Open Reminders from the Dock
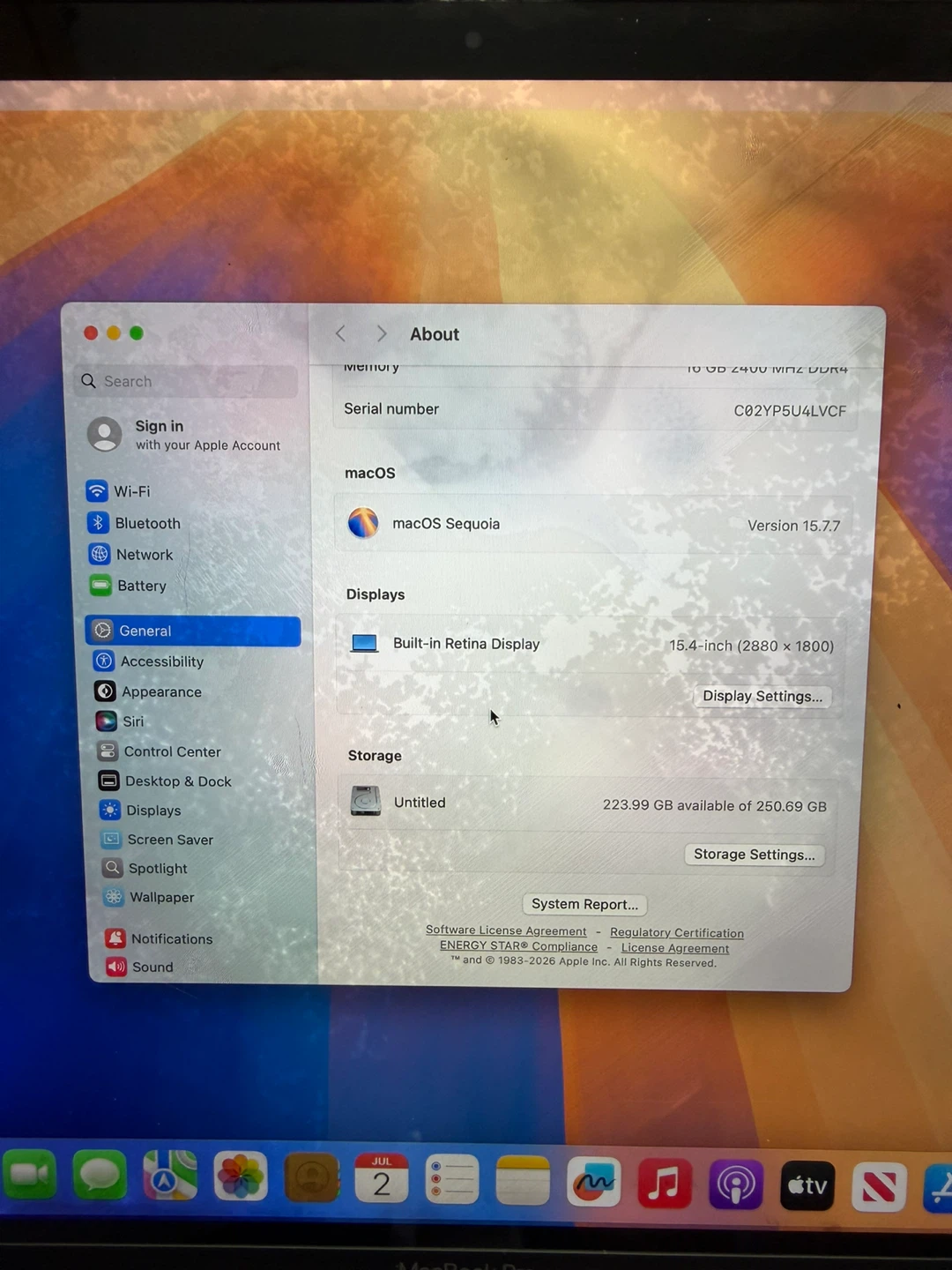Image resolution: width=952 pixels, height=1270 pixels. click(x=452, y=1179)
